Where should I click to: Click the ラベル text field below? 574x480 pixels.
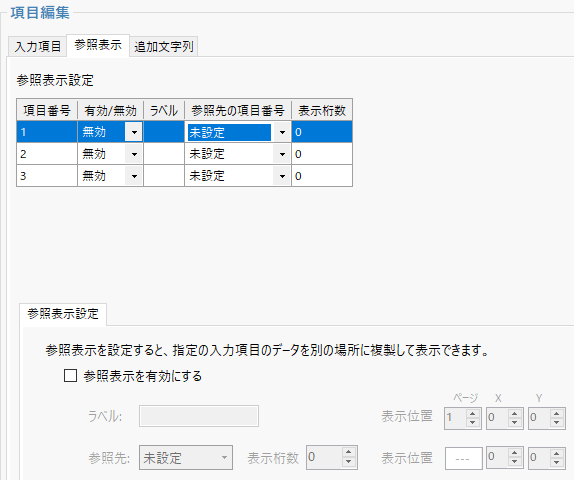click(199, 416)
